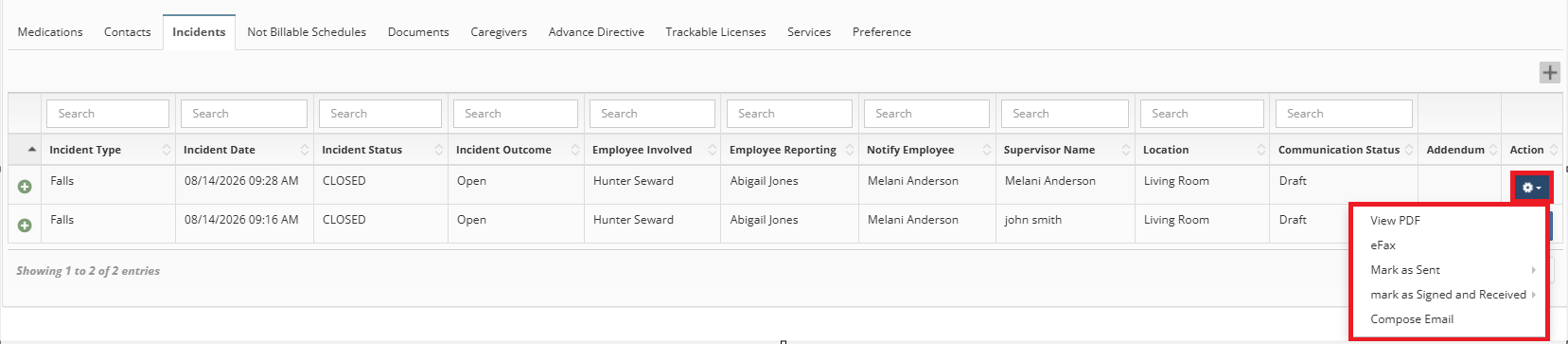Click the Incident Type search field

click(x=108, y=114)
